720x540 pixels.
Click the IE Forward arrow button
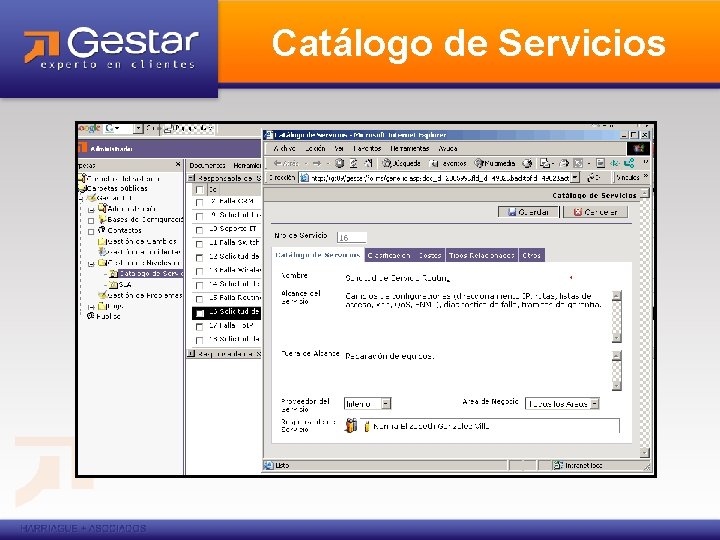(317, 163)
